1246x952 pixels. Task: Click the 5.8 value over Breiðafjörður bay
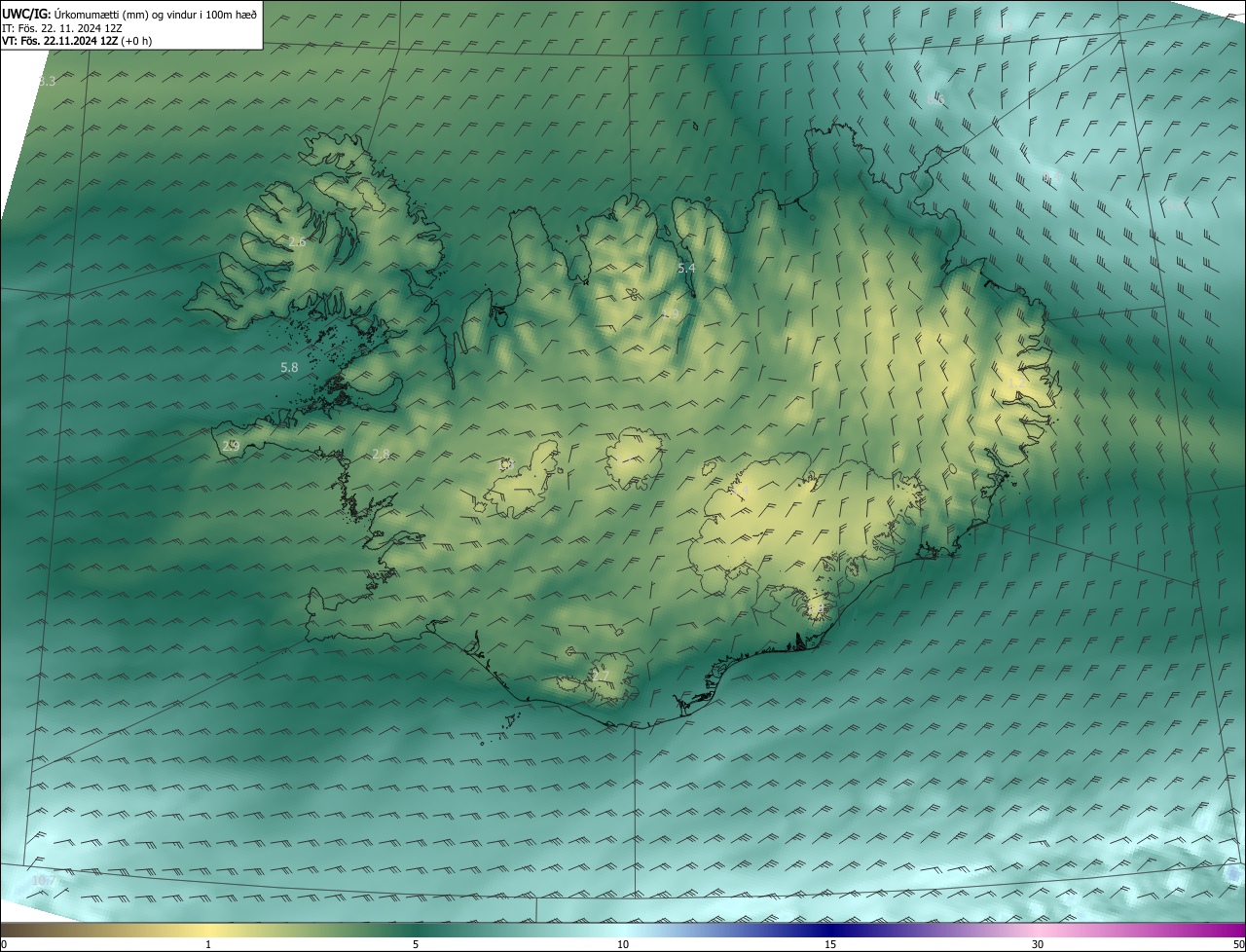pos(289,368)
